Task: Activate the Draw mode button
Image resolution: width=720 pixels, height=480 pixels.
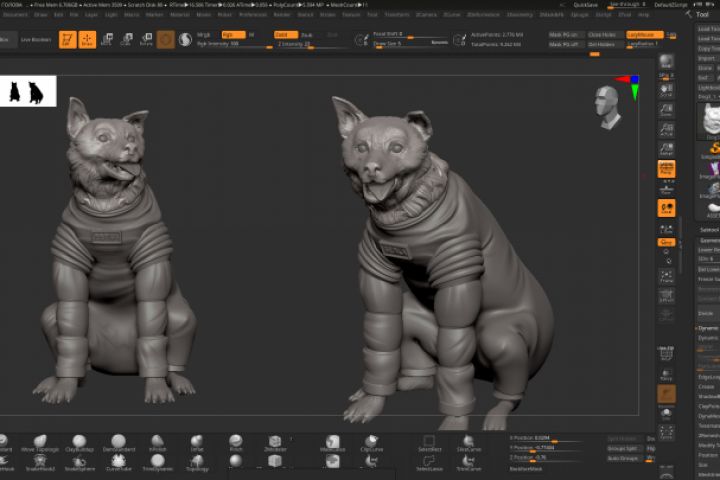Action: [87, 40]
